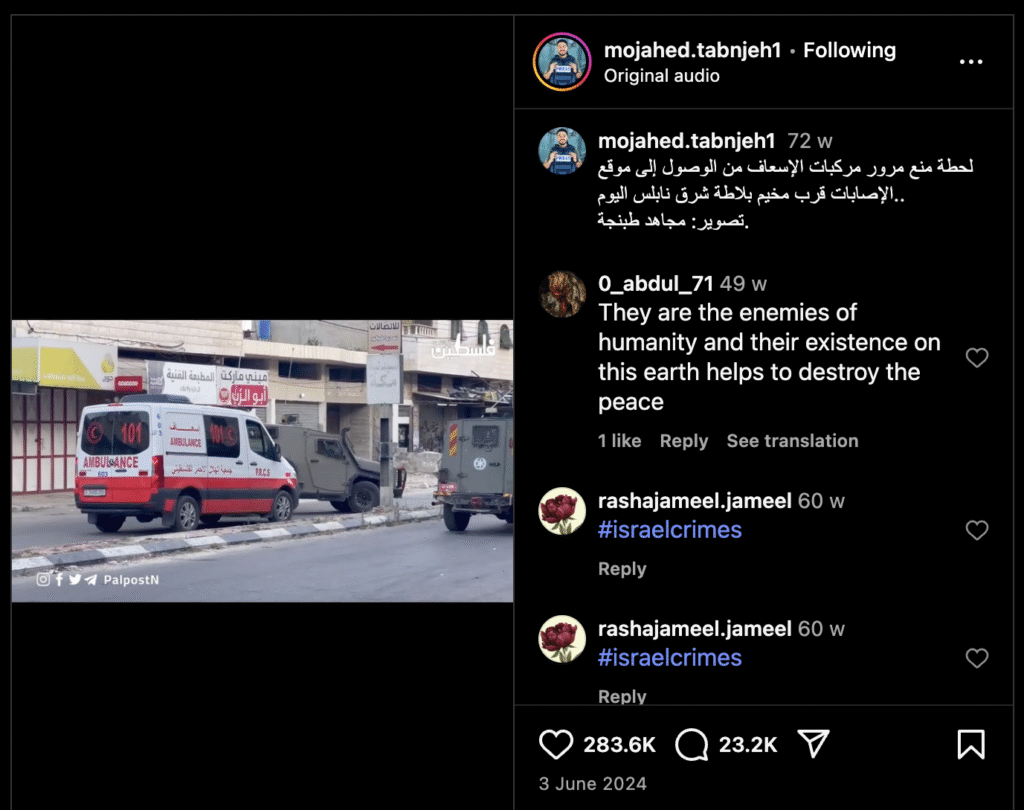Play the ambulance video frame
1024x810 pixels.
(262, 461)
